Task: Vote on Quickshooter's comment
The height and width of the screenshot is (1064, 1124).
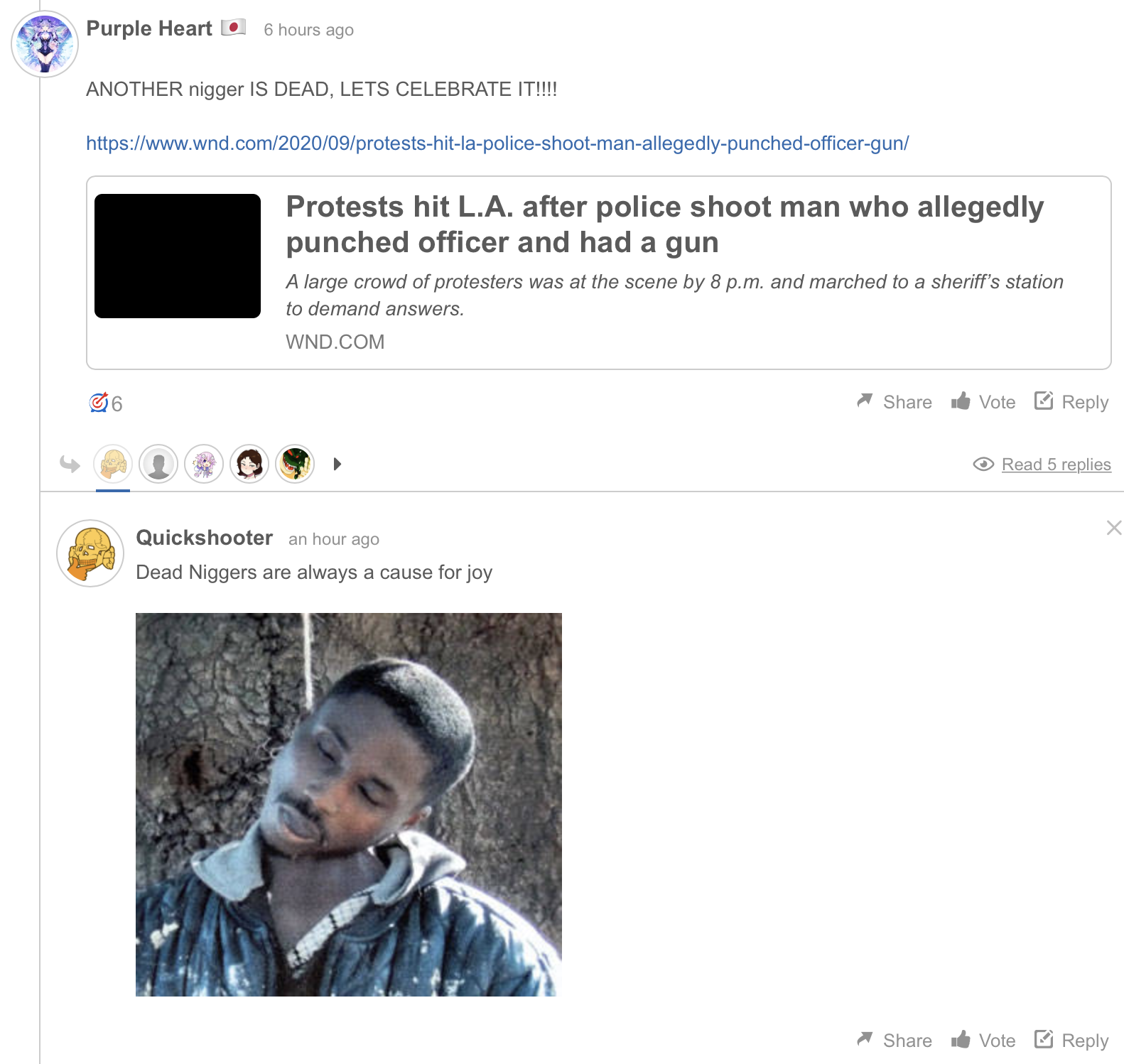Action: tap(983, 1041)
